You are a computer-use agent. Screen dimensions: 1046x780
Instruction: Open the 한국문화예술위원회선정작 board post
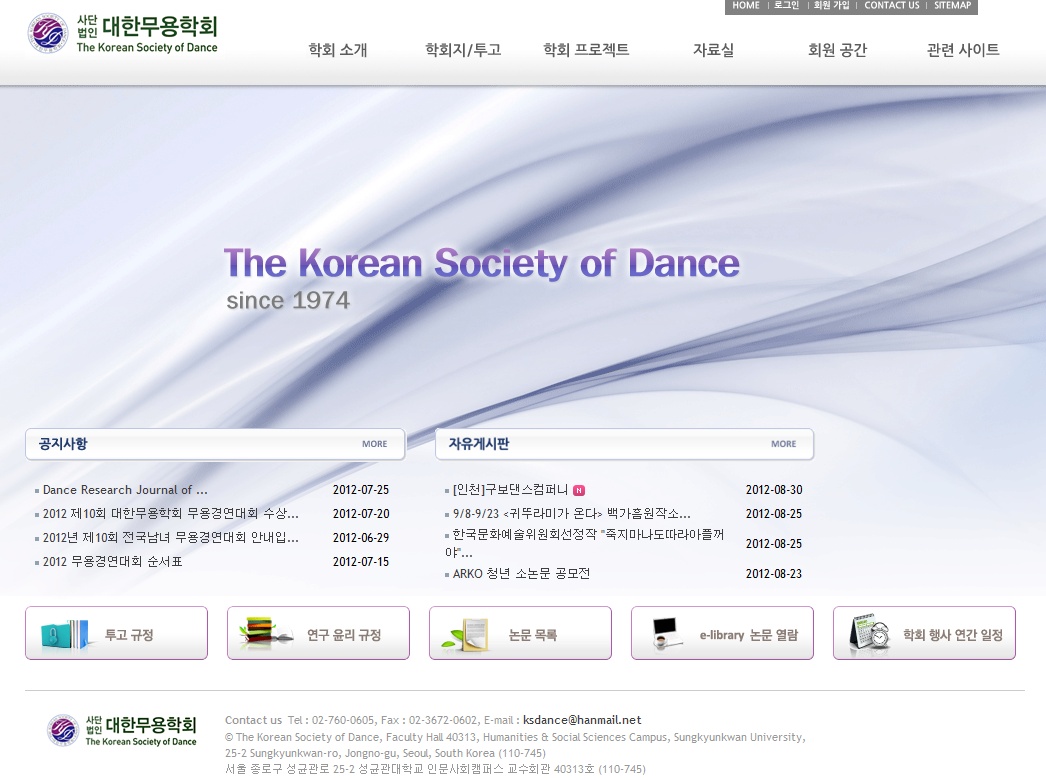coord(584,543)
